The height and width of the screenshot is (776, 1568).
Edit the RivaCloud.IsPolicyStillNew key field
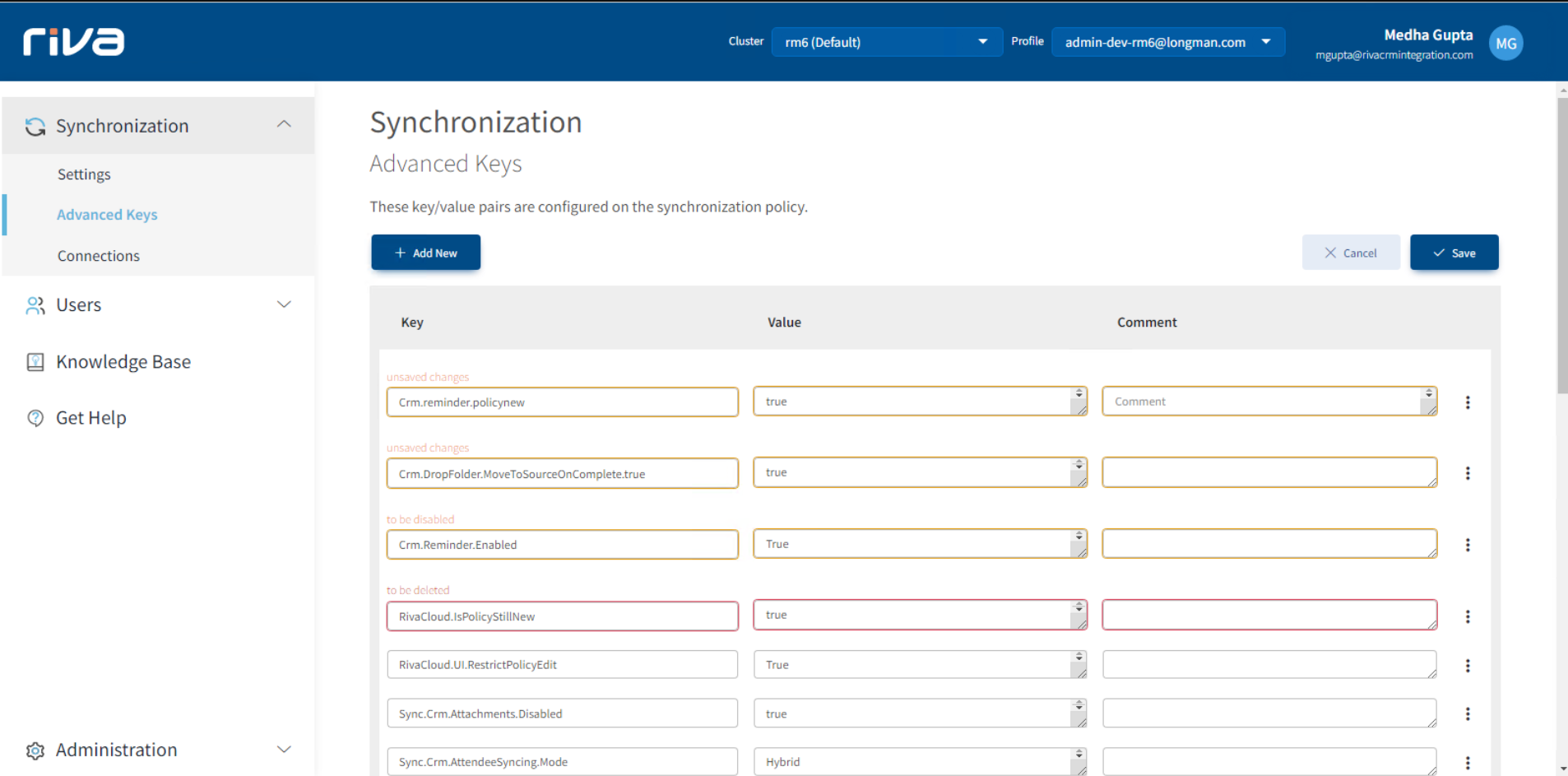563,616
